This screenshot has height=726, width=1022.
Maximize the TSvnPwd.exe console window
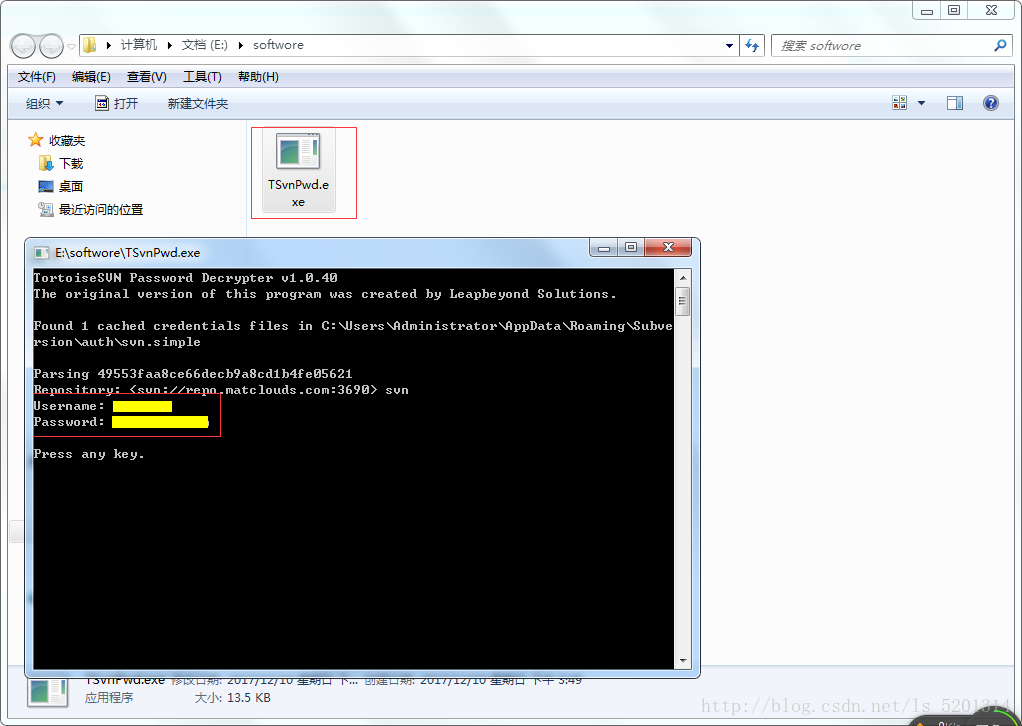[631, 248]
